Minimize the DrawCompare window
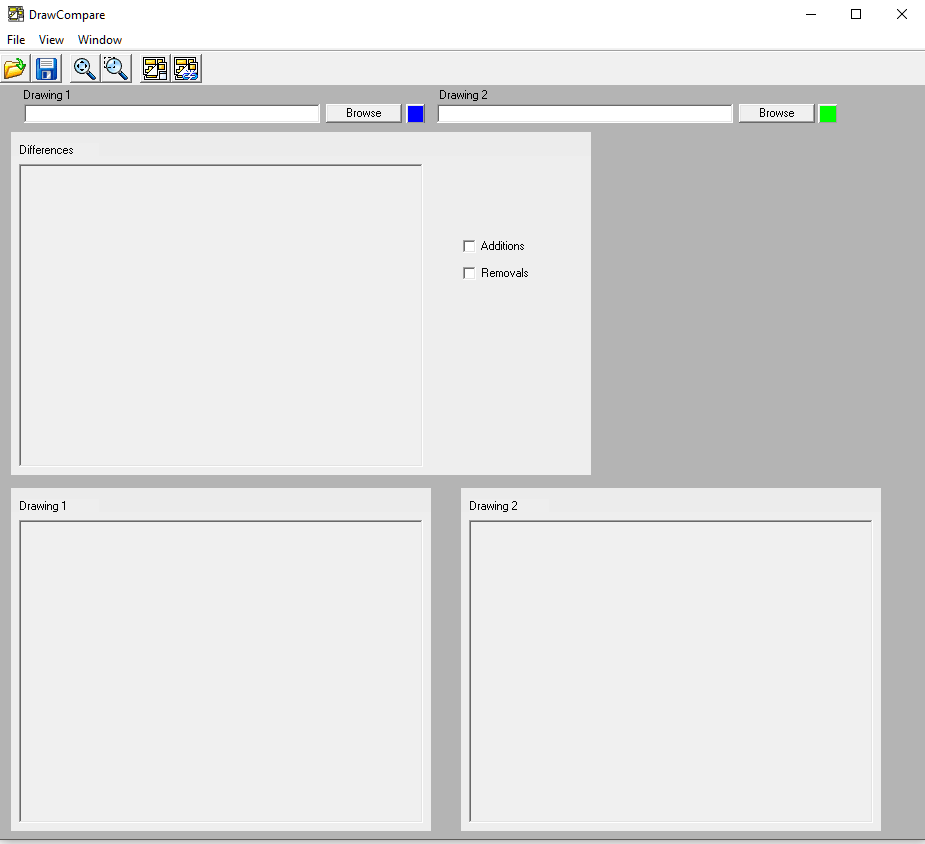The height and width of the screenshot is (844, 925). (x=811, y=14)
